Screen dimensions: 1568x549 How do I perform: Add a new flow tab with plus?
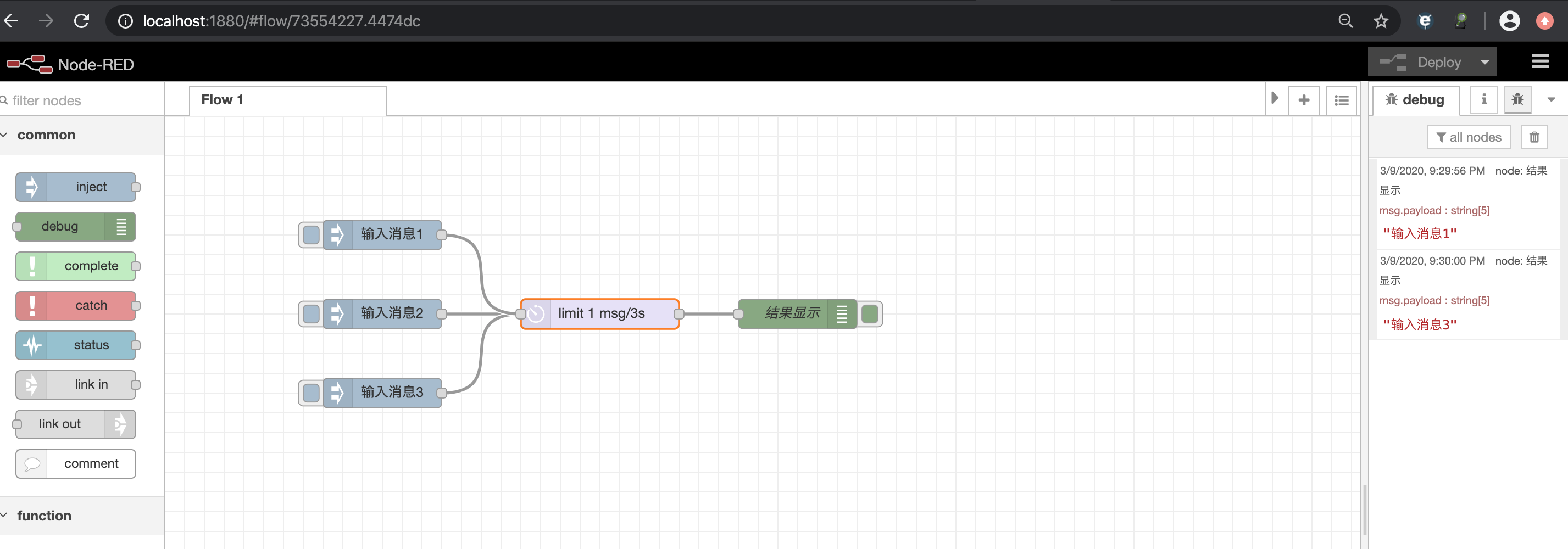[x=1303, y=100]
